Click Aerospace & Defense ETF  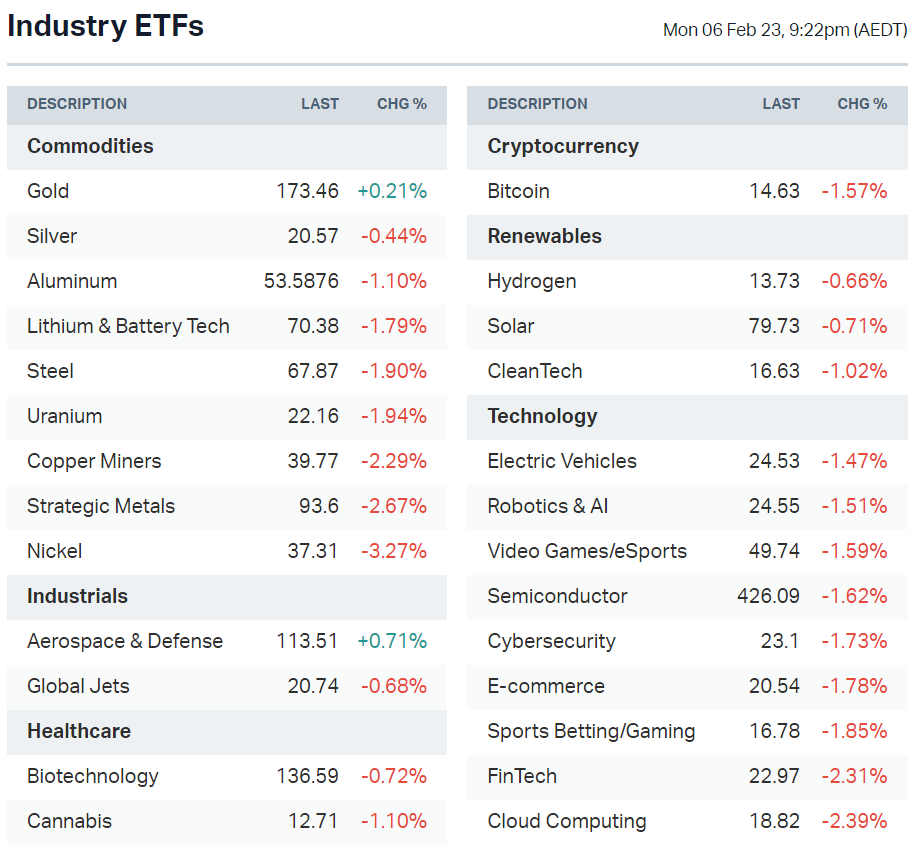(125, 641)
